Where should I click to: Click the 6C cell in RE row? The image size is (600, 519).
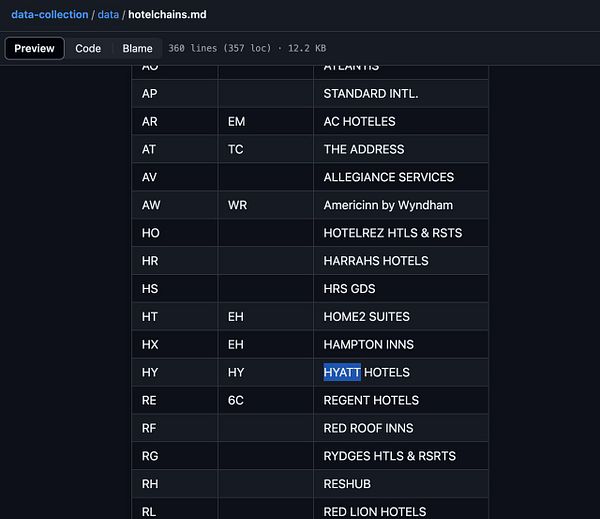pyautogui.click(x=266, y=400)
